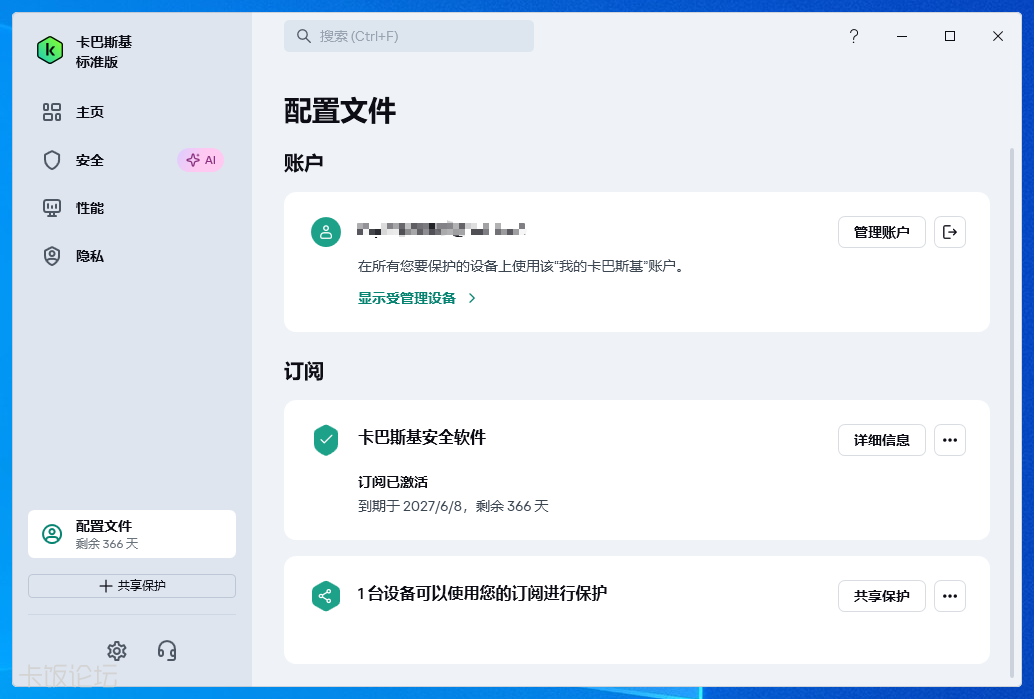The height and width of the screenshot is (699, 1034).
Task: Sign out using the logout arrow icon
Action: (950, 232)
